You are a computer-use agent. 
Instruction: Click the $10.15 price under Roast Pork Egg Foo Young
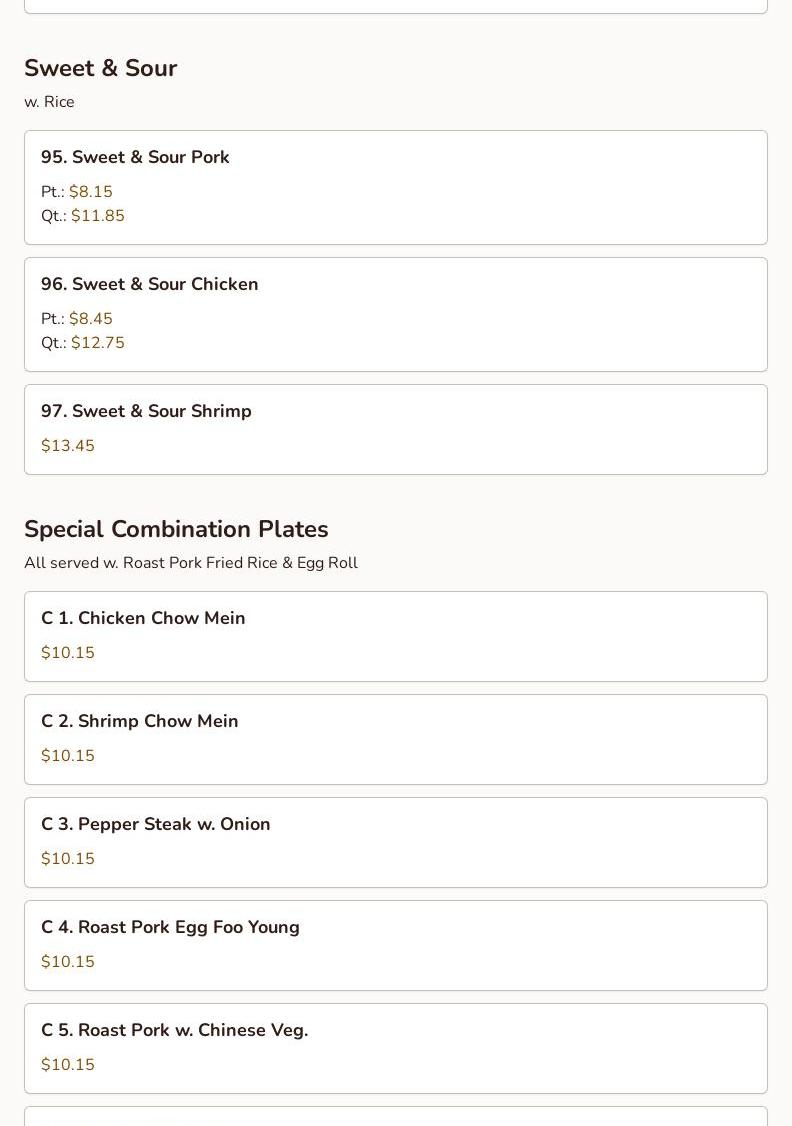click(x=67, y=961)
